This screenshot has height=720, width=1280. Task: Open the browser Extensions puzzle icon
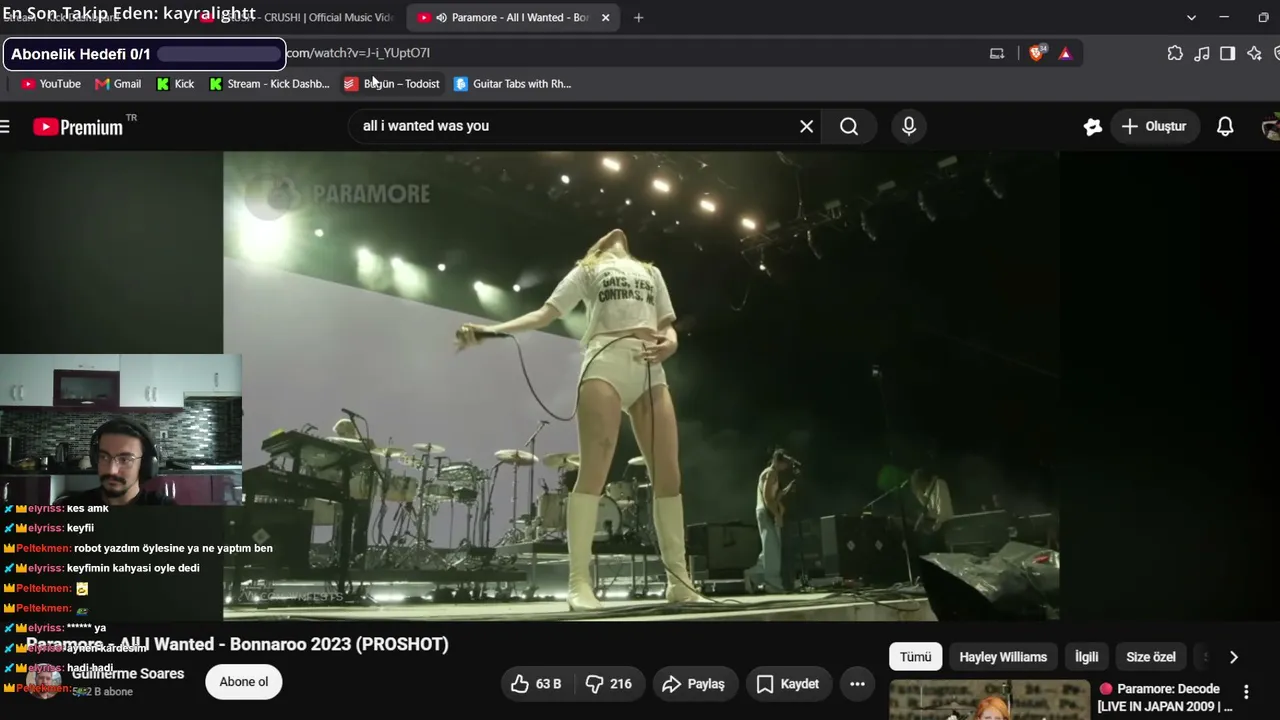1175,53
